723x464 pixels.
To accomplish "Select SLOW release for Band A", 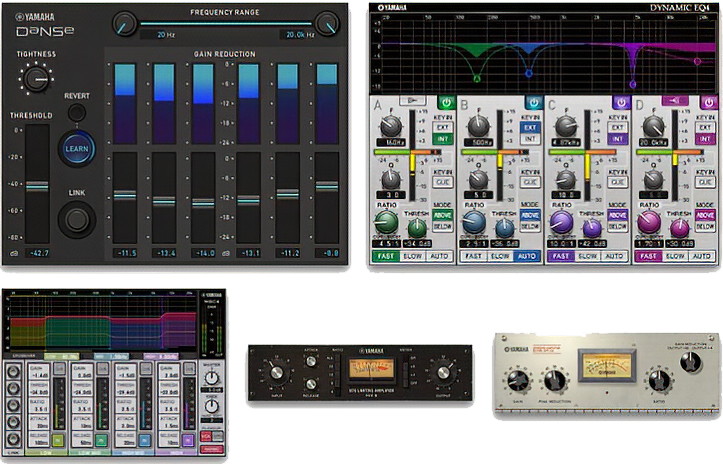I will coord(413,256).
